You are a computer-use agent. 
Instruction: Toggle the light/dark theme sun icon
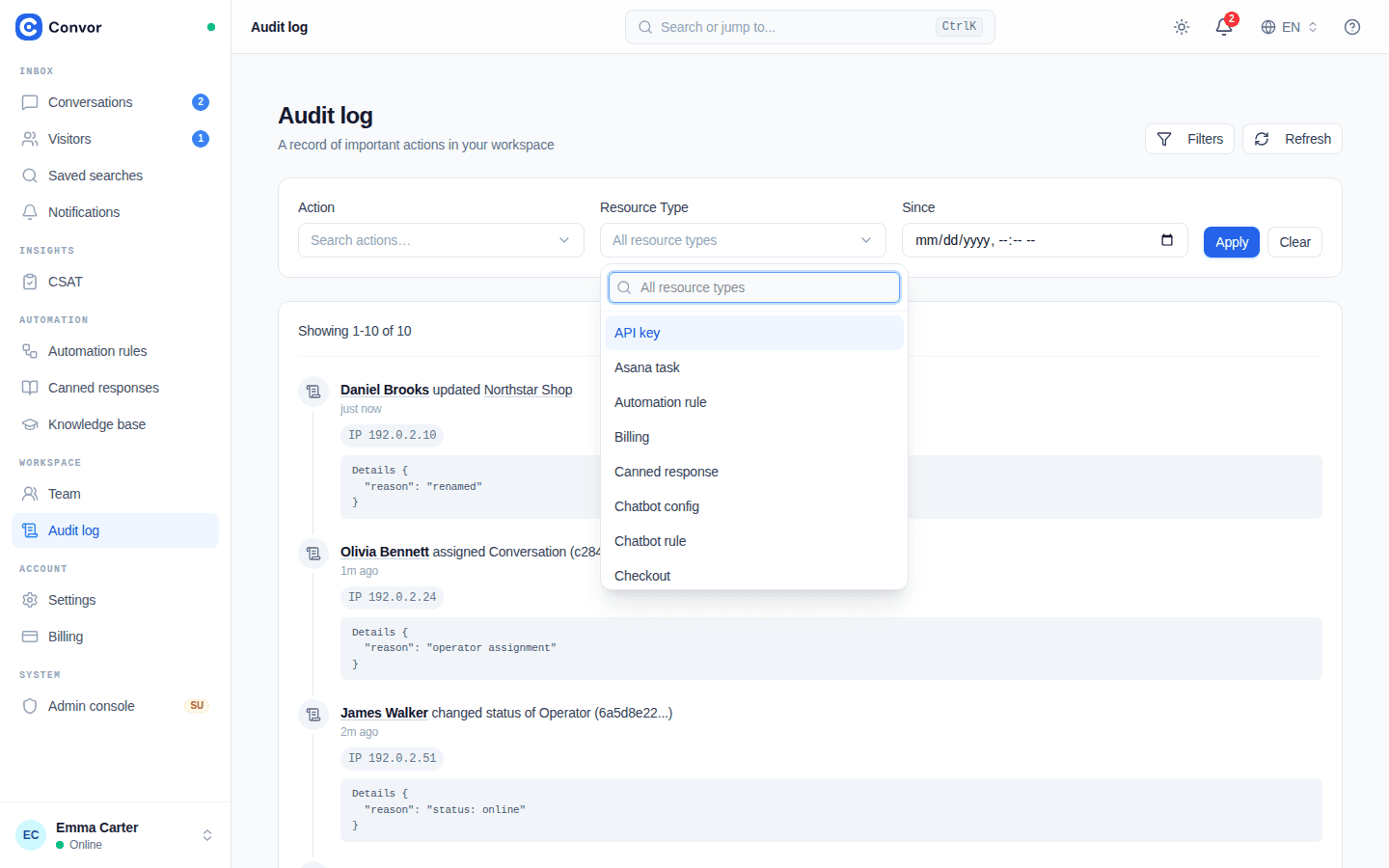[x=1182, y=27]
